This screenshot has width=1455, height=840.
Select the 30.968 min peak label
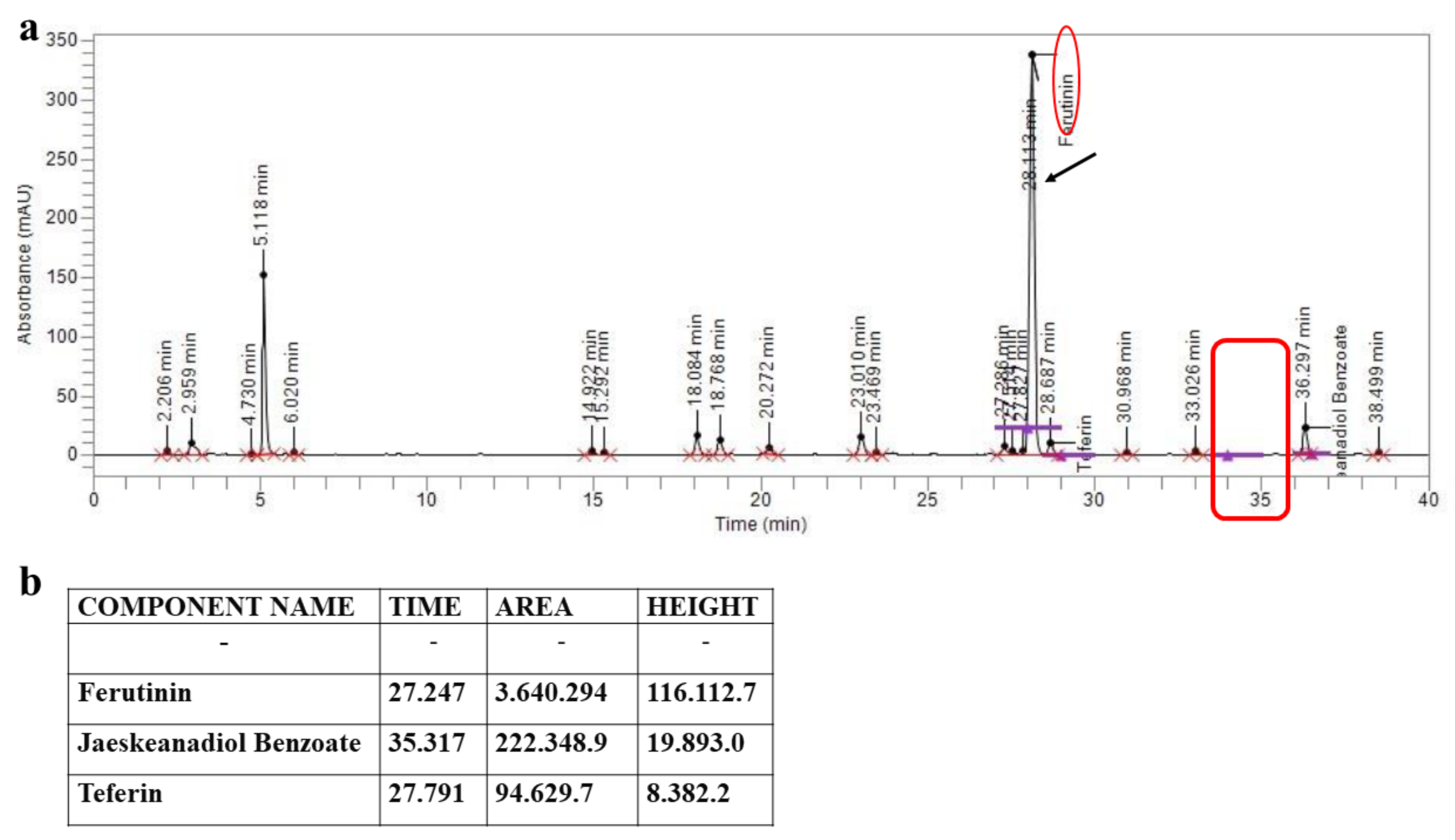1124,376
